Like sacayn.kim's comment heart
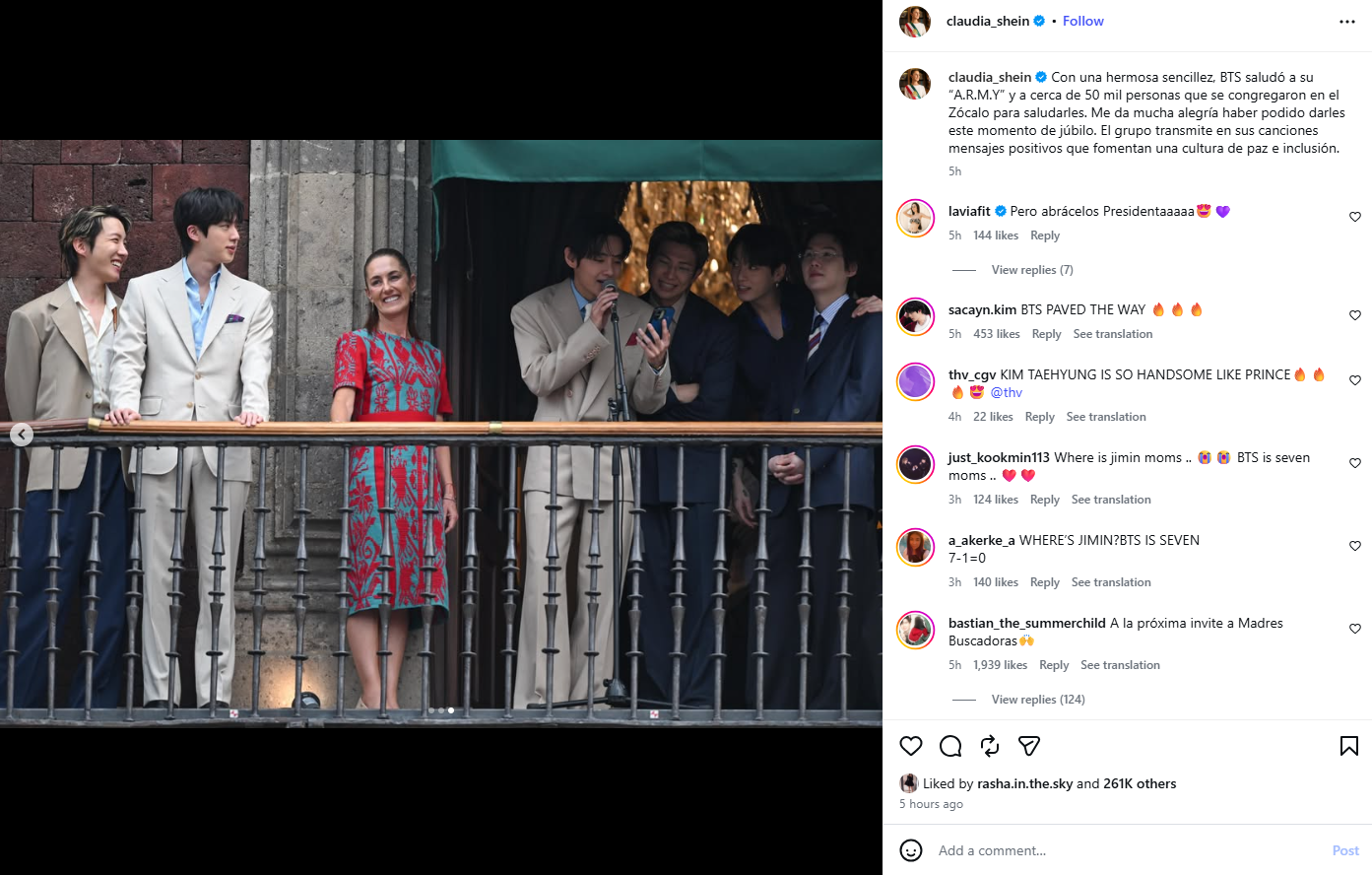The height and width of the screenshot is (875, 1372). (1355, 315)
